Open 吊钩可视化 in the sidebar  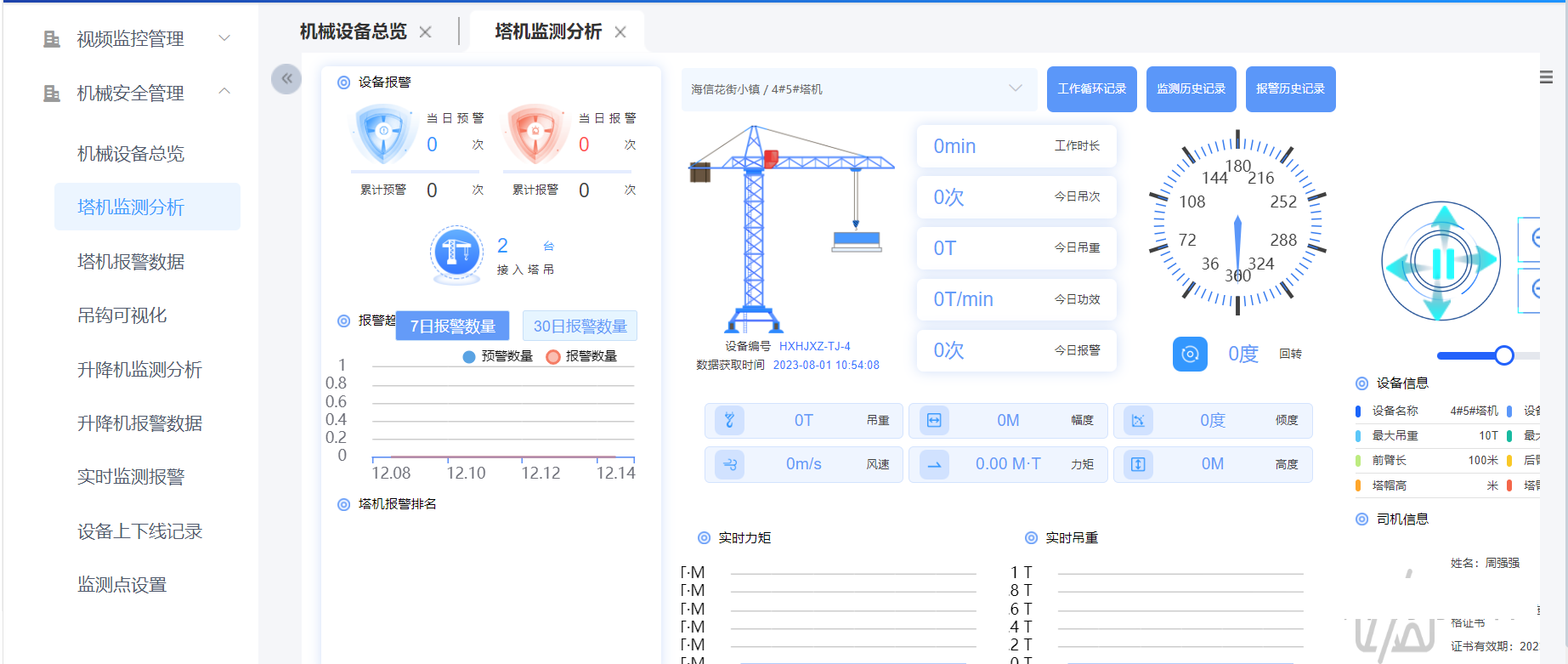point(122,315)
